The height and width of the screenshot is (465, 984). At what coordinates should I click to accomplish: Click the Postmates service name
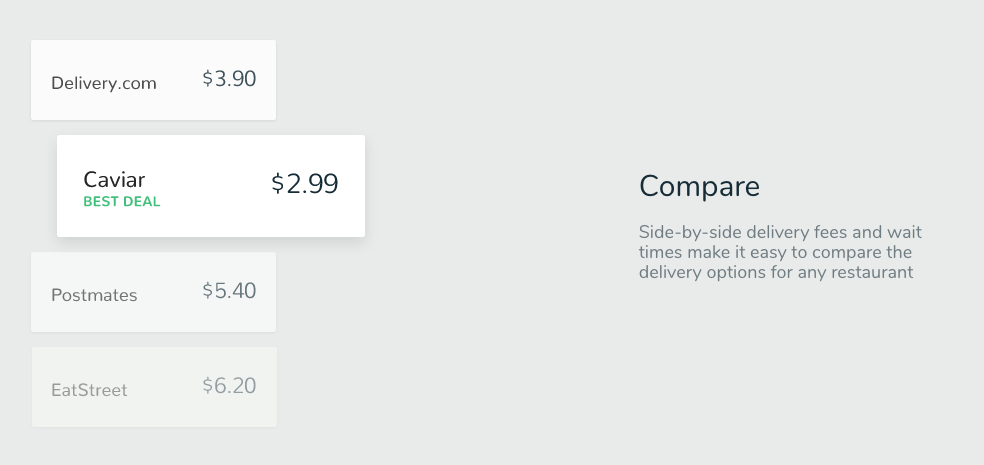pos(94,295)
